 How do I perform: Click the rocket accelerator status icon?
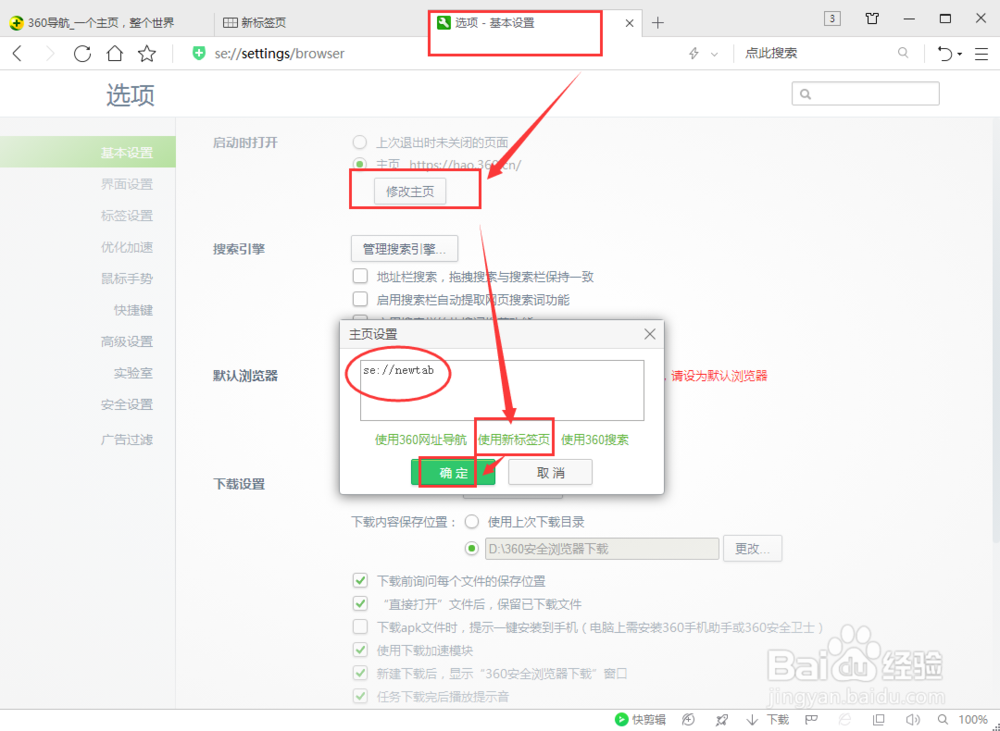[722, 720]
